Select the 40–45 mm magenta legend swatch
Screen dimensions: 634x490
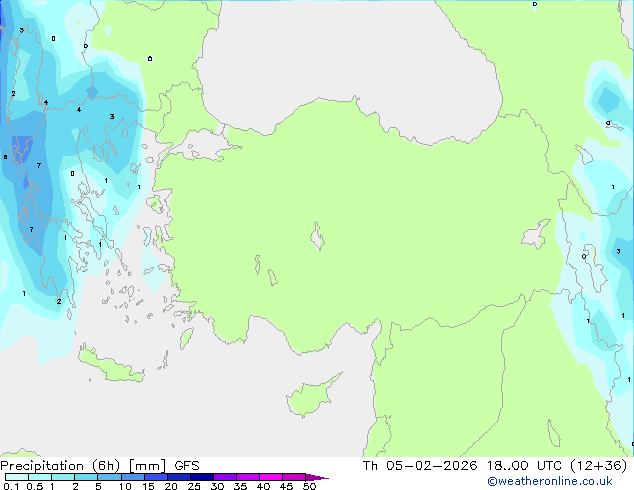(x=271, y=477)
